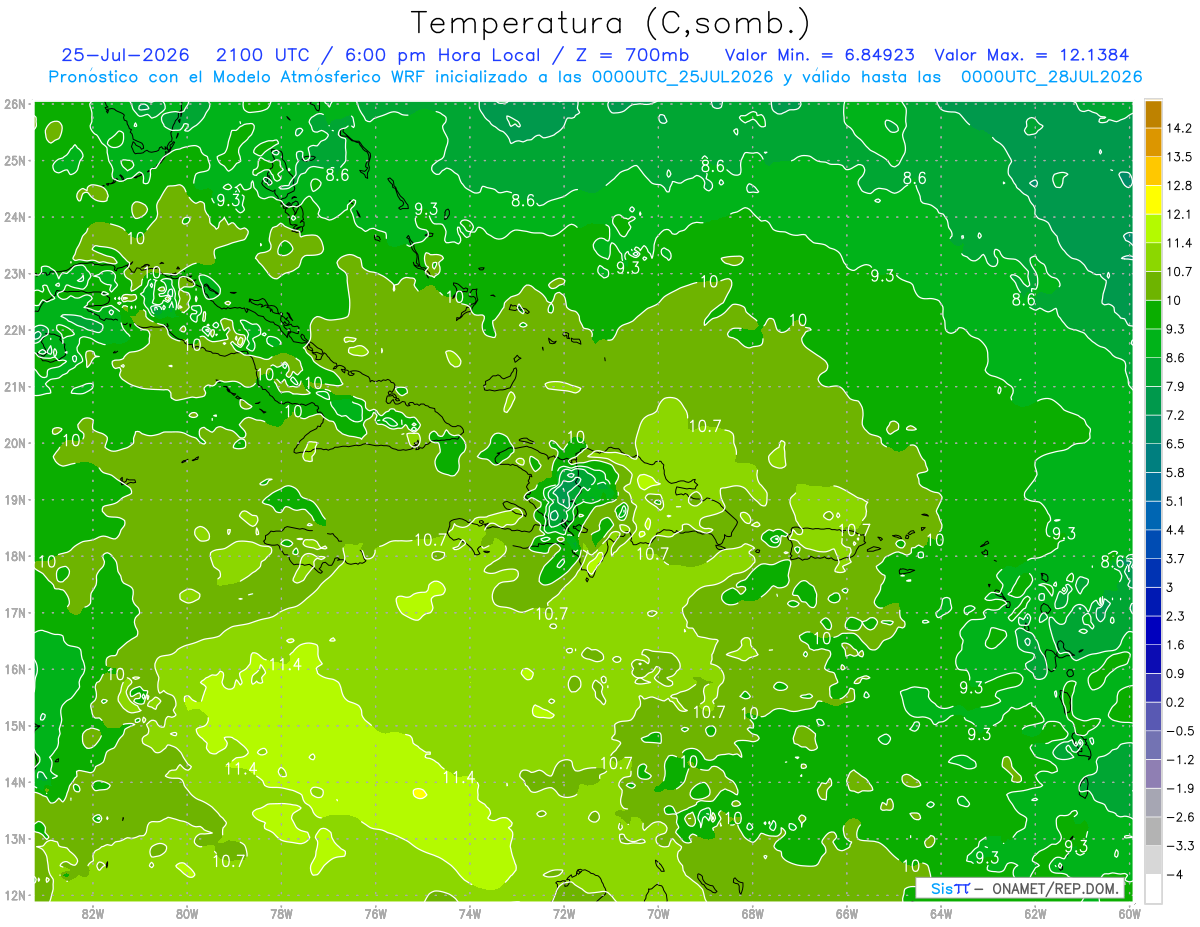This screenshot has width=1200, height=927.
Task: Click the legend value -0.5
Action: point(1179,731)
